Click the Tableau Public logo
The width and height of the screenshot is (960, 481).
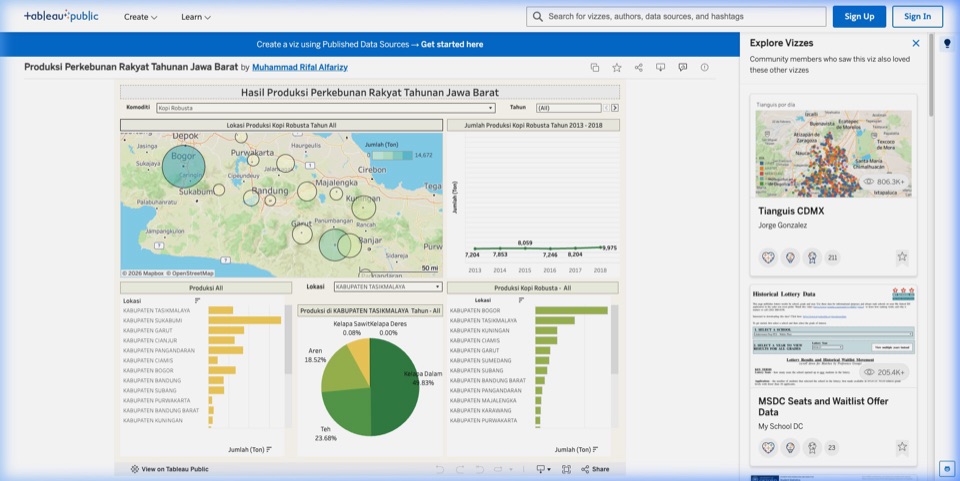pos(61,17)
